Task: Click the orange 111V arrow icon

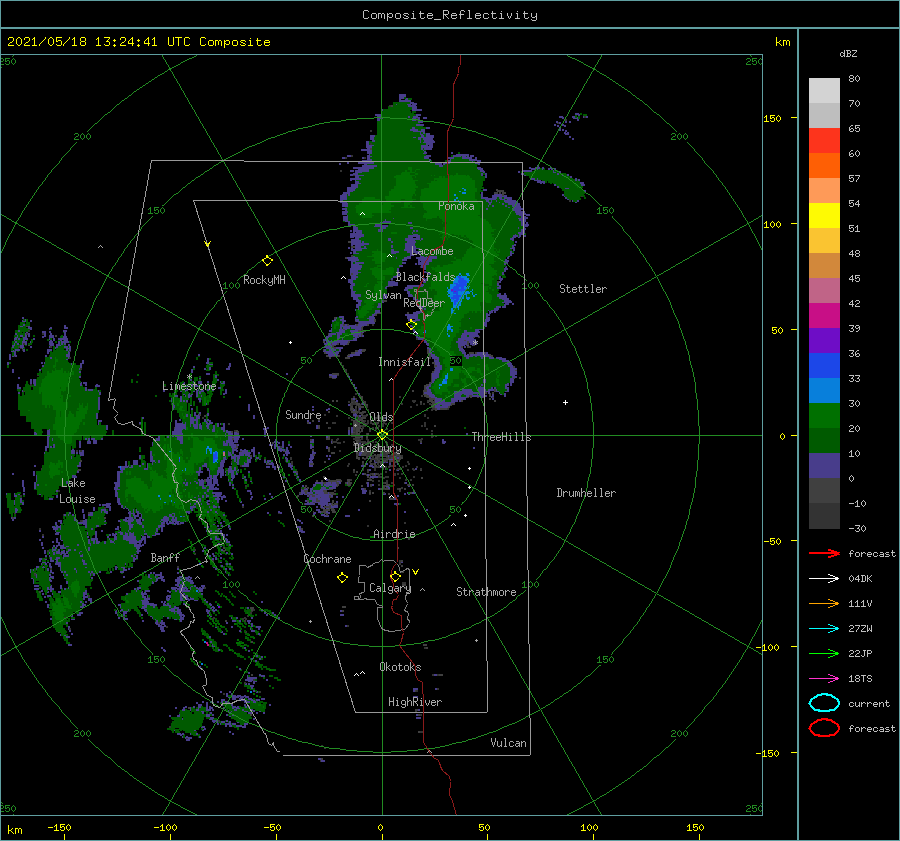Action: [x=824, y=603]
